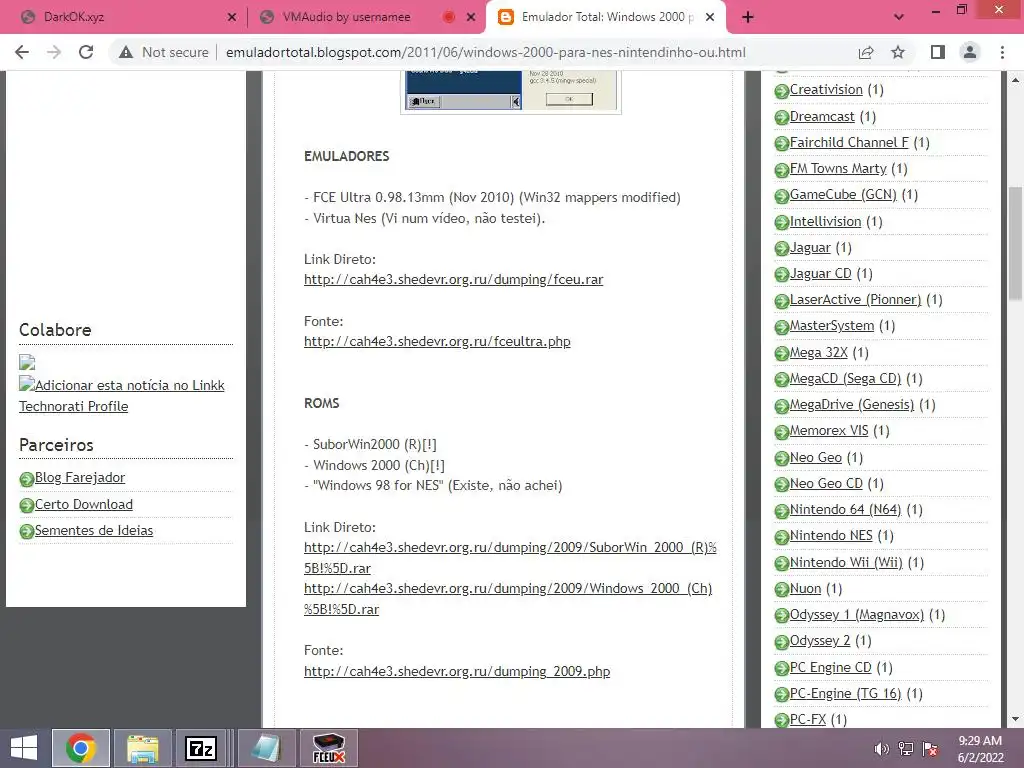Image resolution: width=1024 pixels, height=768 pixels.
Task: Open the Not secure site info warning
Action: (164, 52)
